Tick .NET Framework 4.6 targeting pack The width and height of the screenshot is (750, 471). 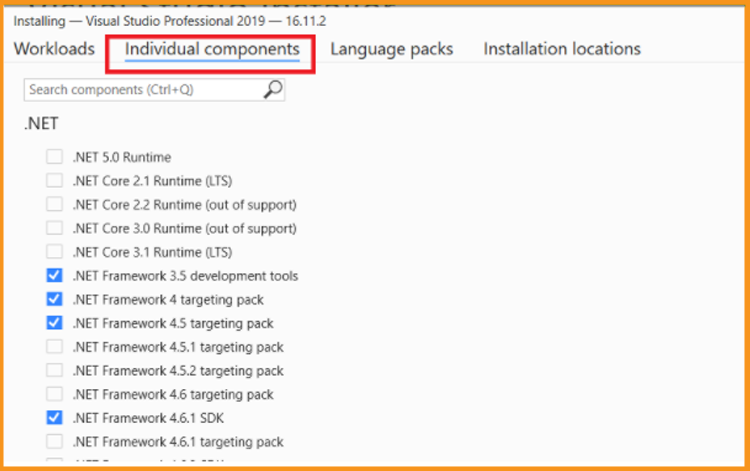click(54, 394)
